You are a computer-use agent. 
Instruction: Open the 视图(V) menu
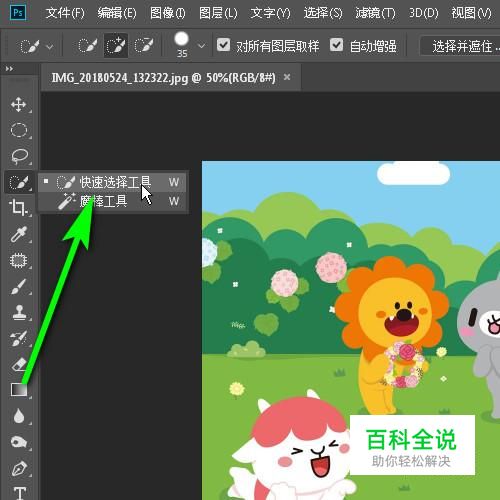pyautogui.click(x=471, y=13)
